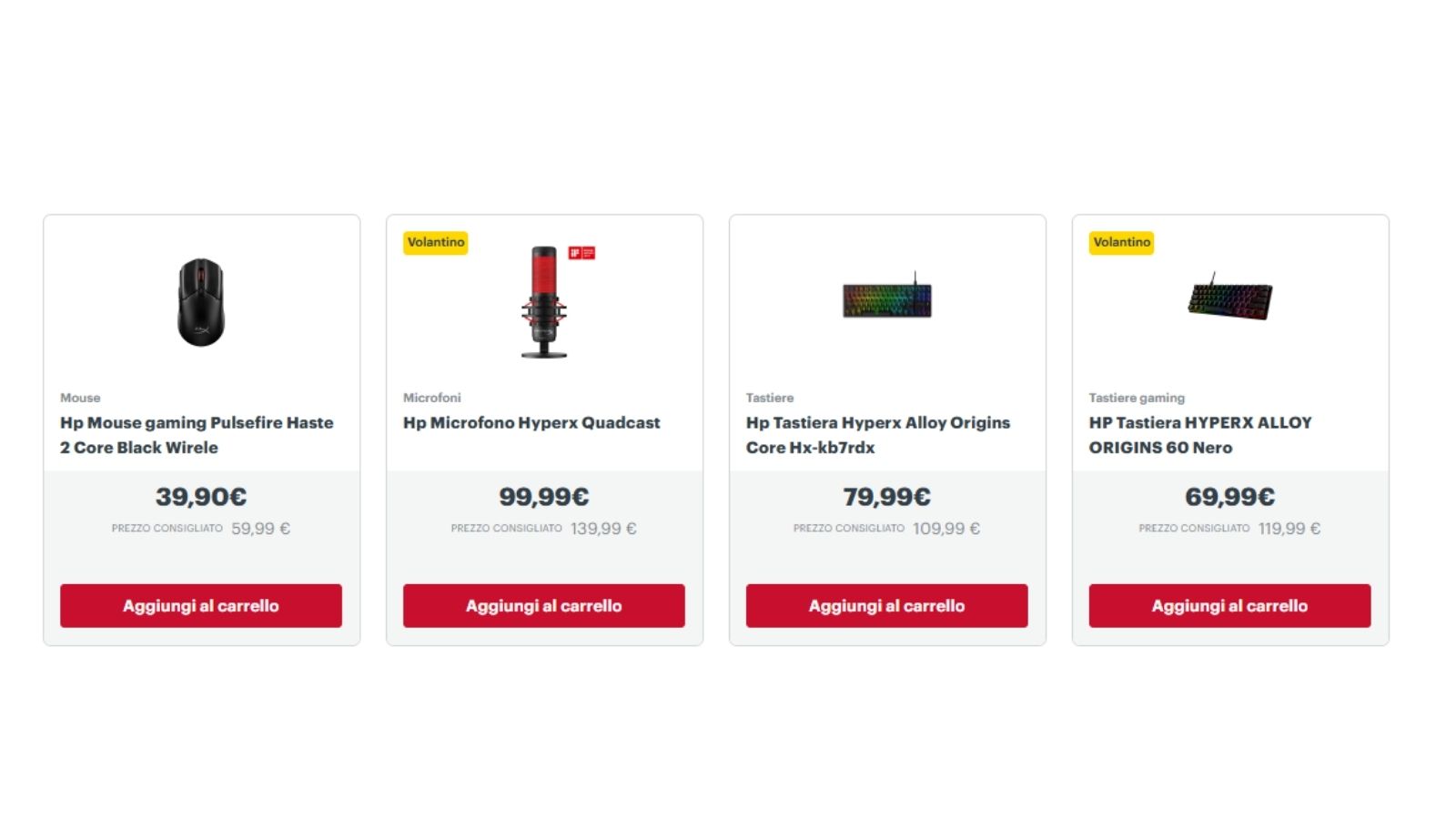This screenshot has width=1456, height=819.
Task: Select the Tastiere category label
Action: coord(770,398)
